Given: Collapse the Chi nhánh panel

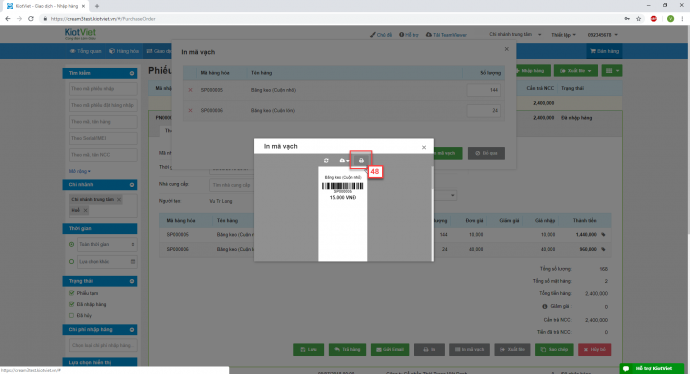Looking at the screenshot, I should point(132,185).
